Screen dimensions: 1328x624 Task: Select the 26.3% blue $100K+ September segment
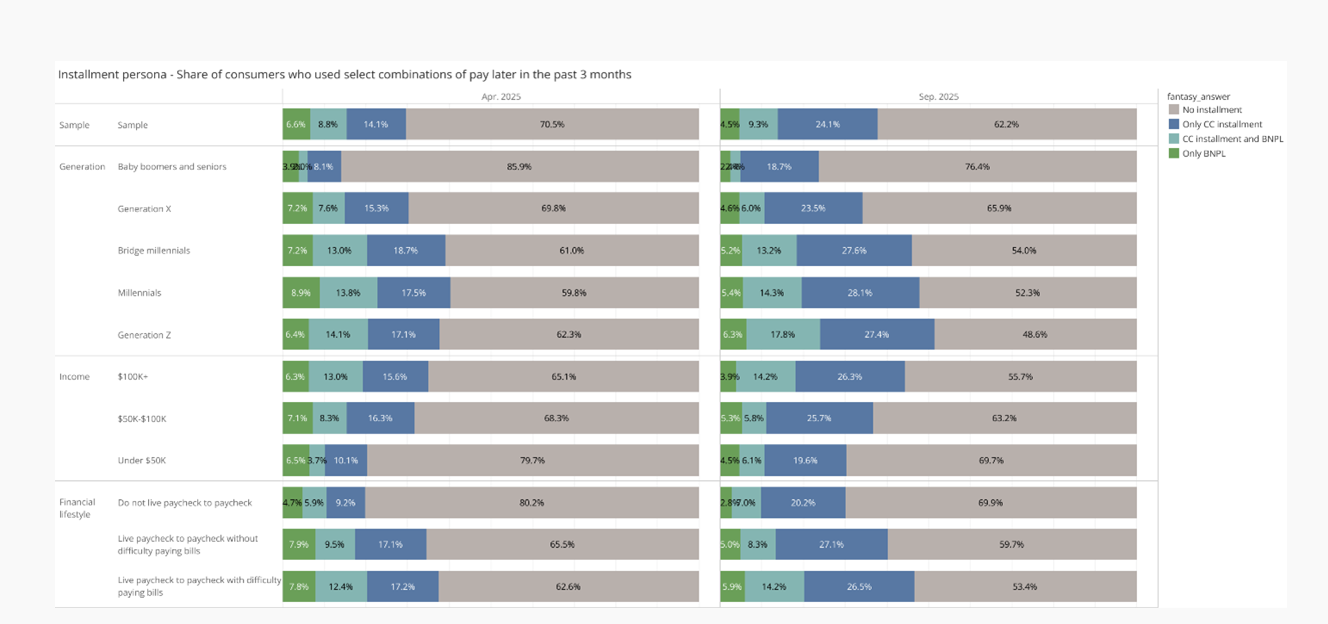[850, 377]
